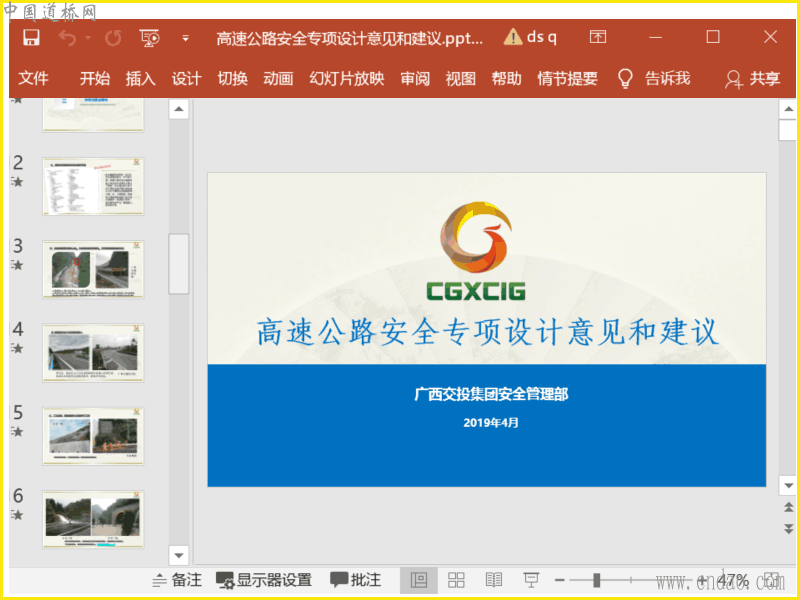Switch to Reading view icon

(x=493, y=580)
